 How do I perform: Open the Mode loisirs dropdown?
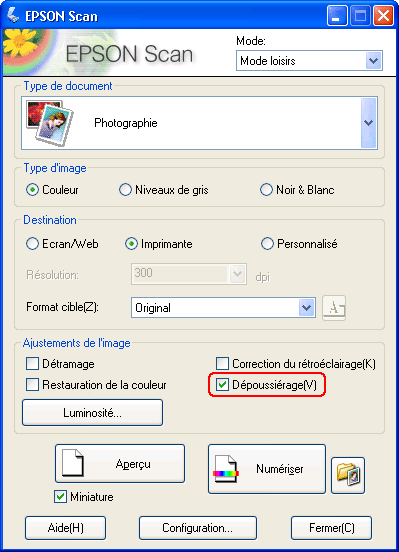pos(309,61)
